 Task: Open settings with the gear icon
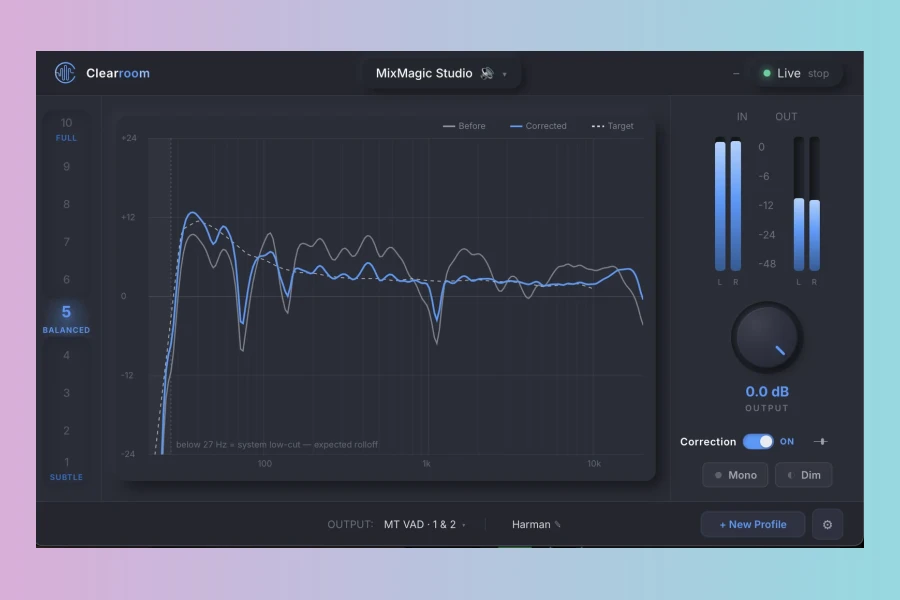827,524
